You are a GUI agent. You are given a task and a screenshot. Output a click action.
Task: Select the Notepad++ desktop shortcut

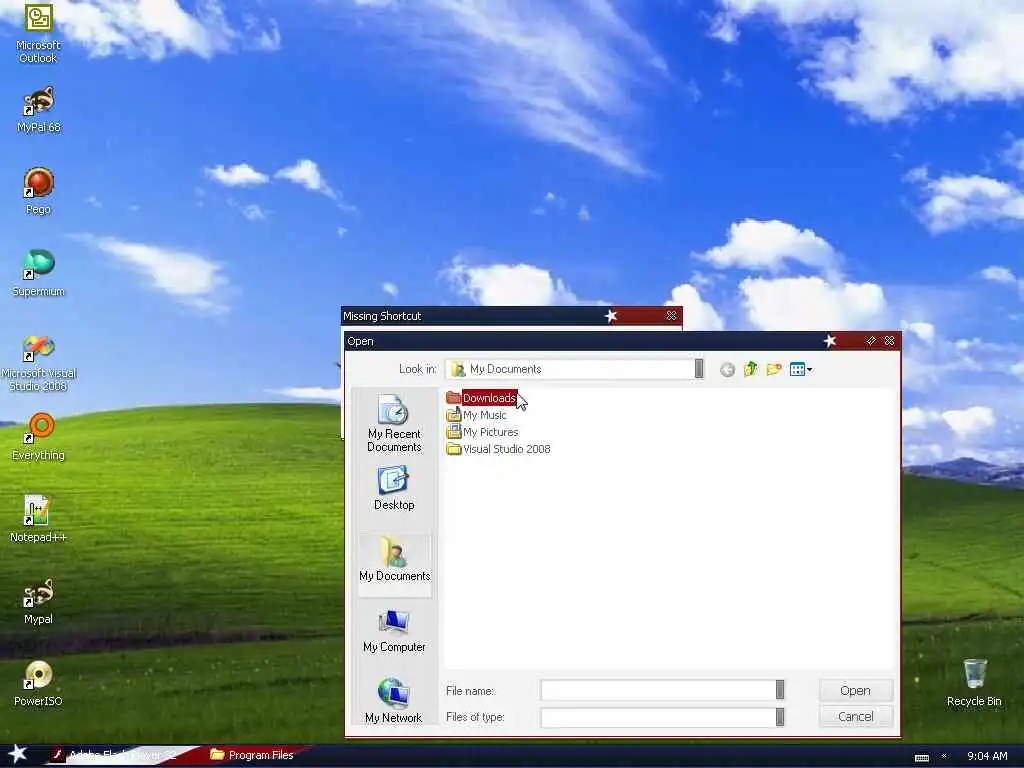click(x=39, y=519)
